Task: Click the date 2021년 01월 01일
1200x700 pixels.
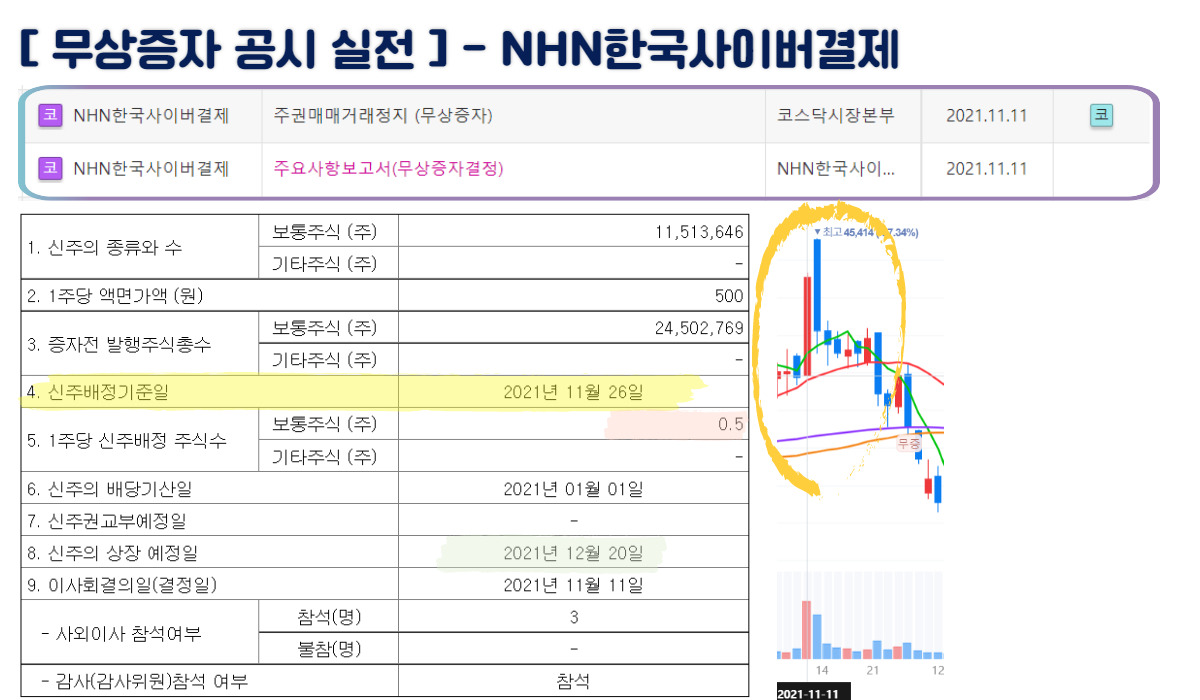Action: (x=573, y=489)
